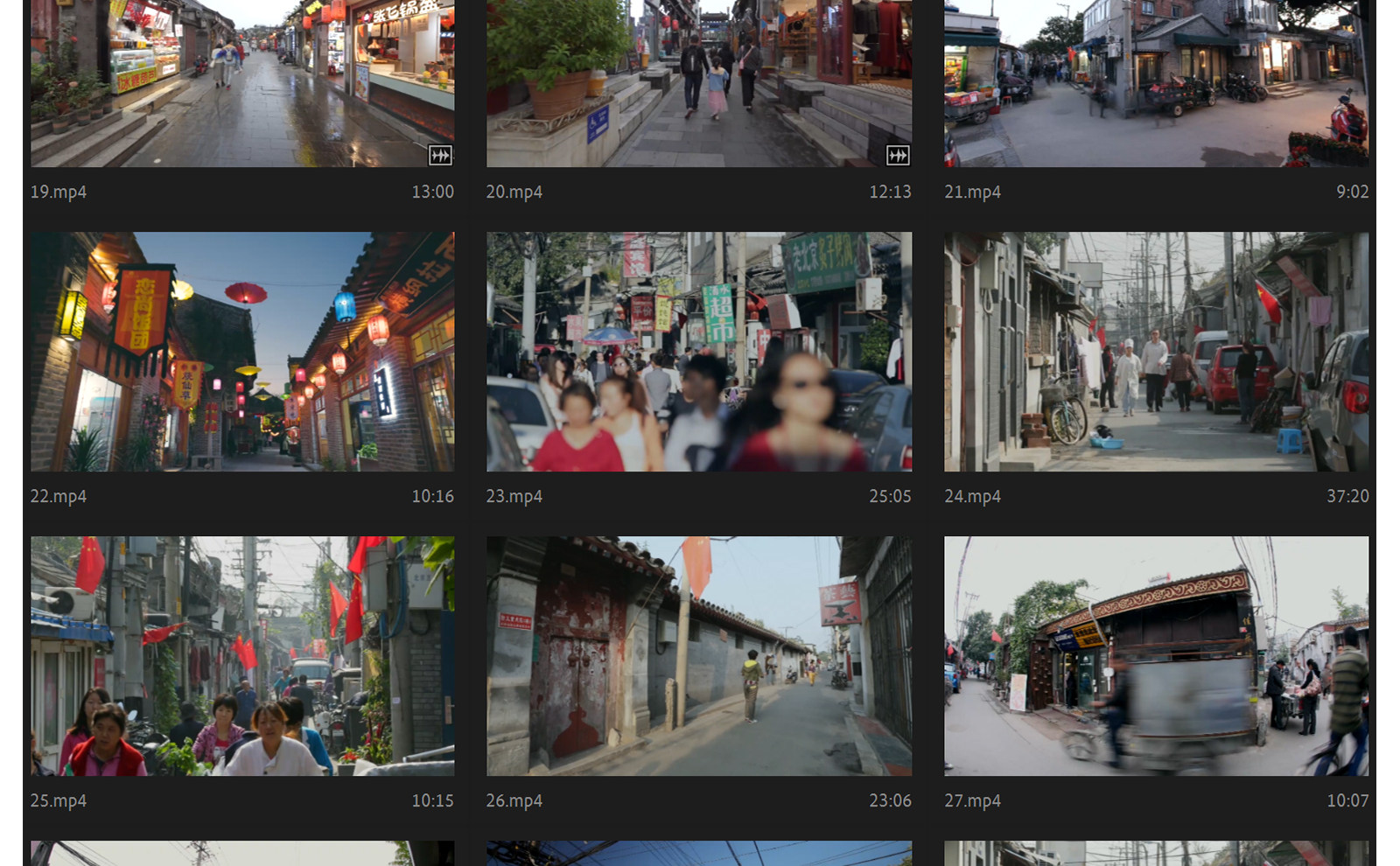
Task: Select the 21.mp4 video thumbnail
Action: click(1157, 83)
